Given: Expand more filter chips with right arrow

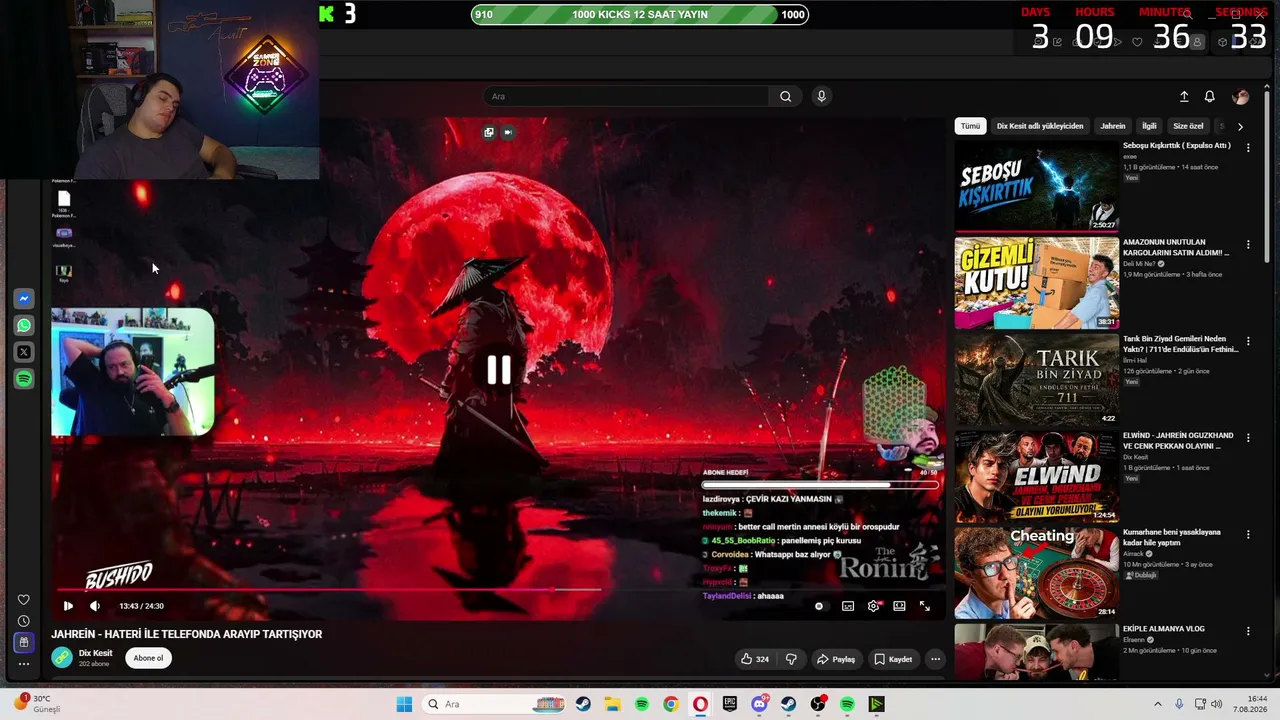Looking at the screenshot, I should (1240, 126).
